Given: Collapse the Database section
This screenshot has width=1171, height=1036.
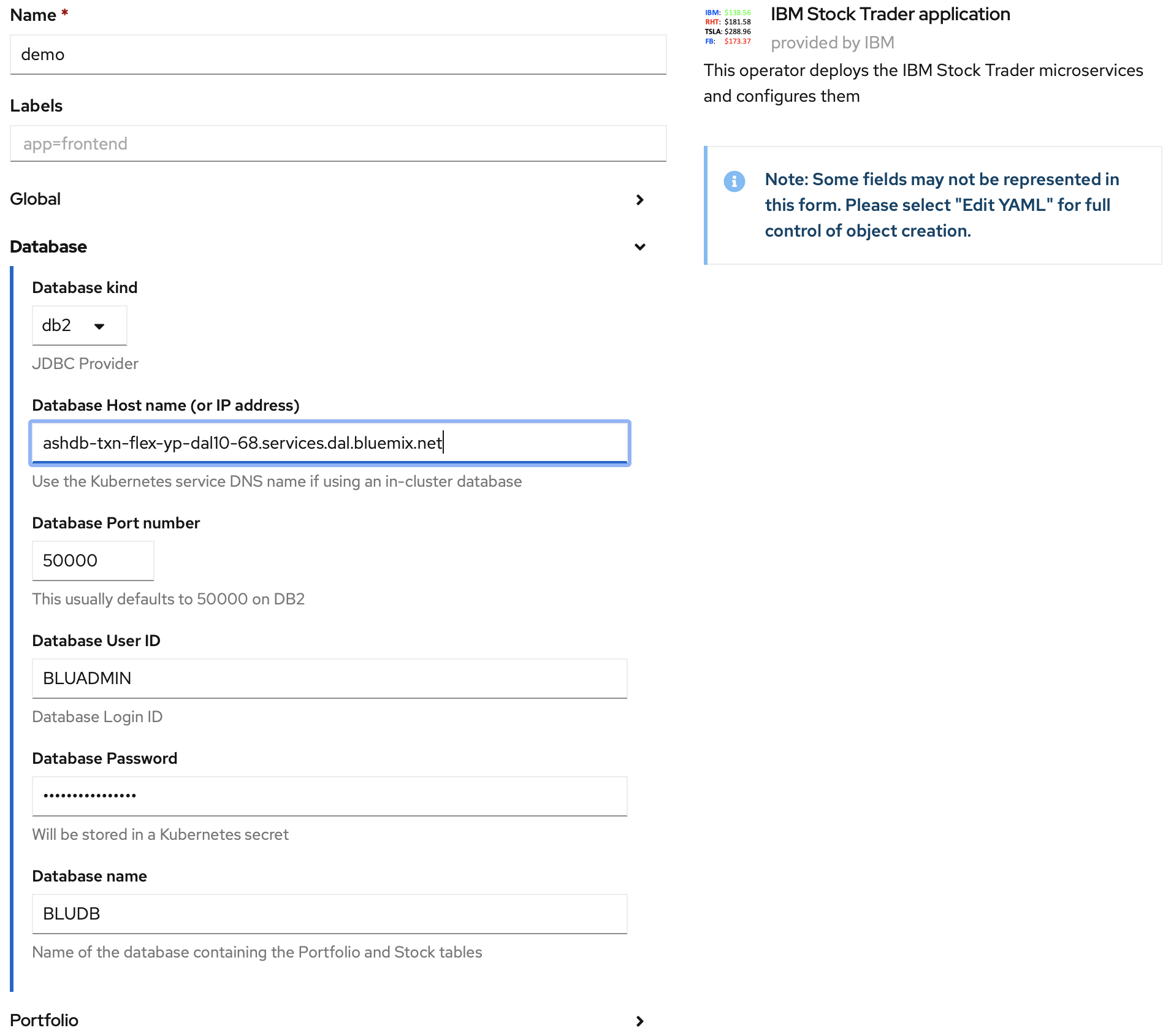Looking at the screenshot, I should [328, 246].
